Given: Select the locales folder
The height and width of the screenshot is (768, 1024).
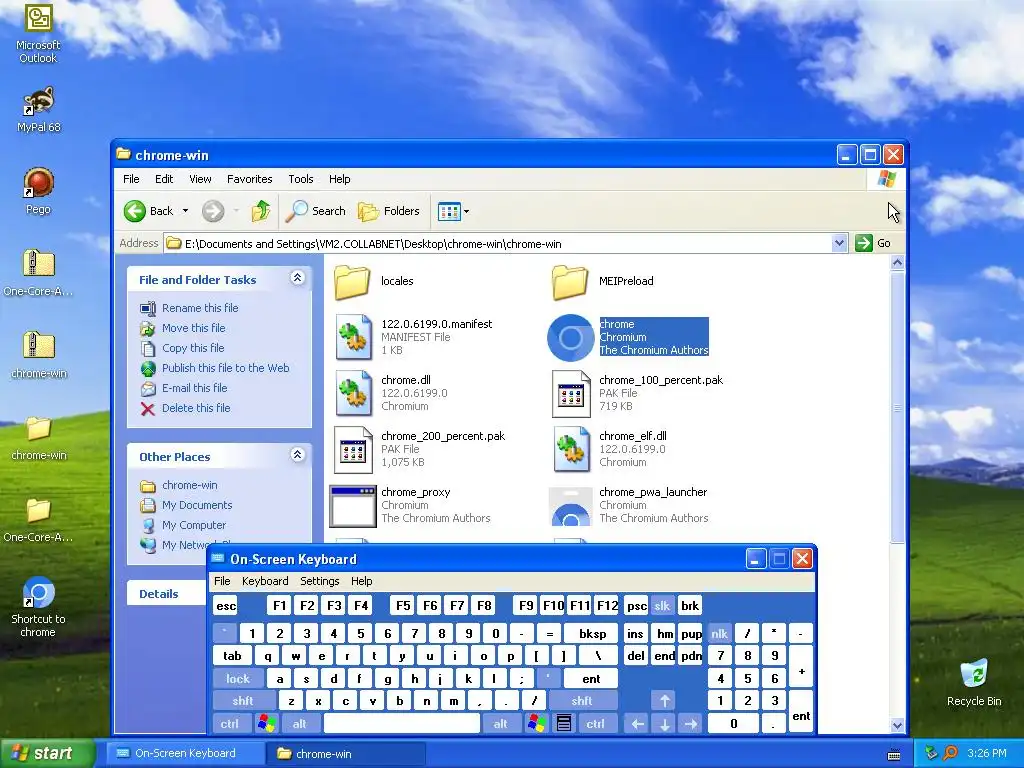Looking at the screenshot, I should click(374, 281).
